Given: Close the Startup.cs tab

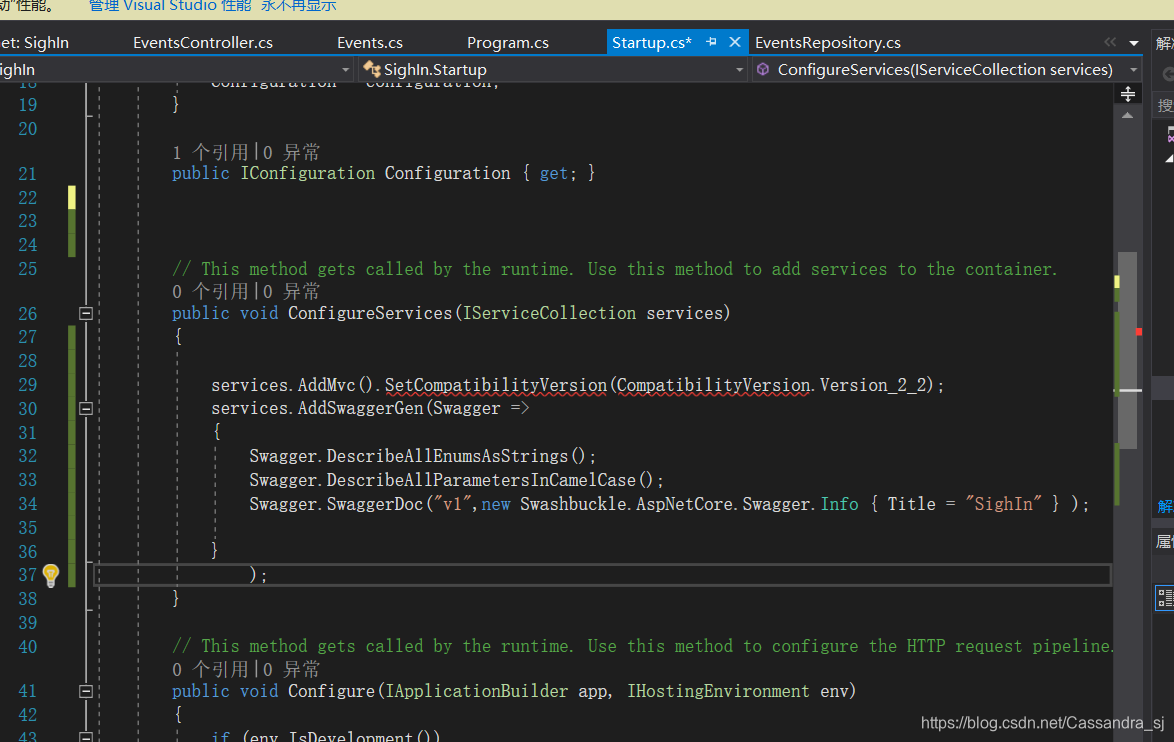Looking at the screenshot, I should tap(735, 42).
